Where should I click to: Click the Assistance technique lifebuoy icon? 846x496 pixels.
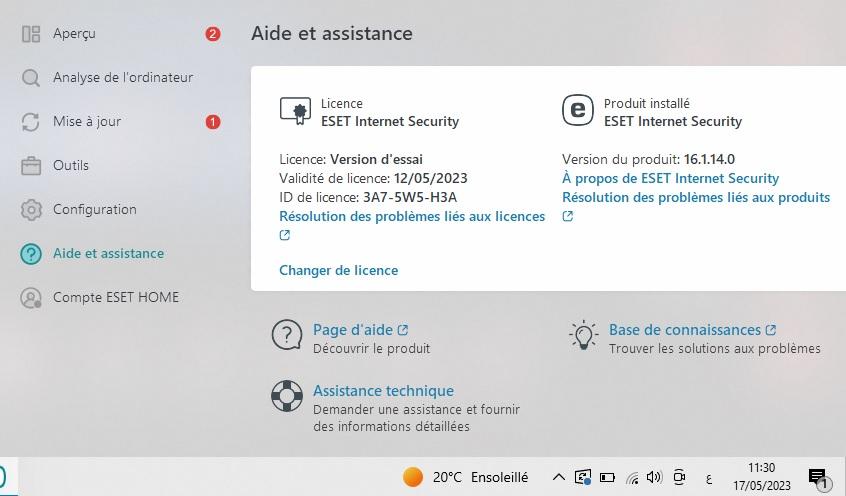tap(287, 396)
